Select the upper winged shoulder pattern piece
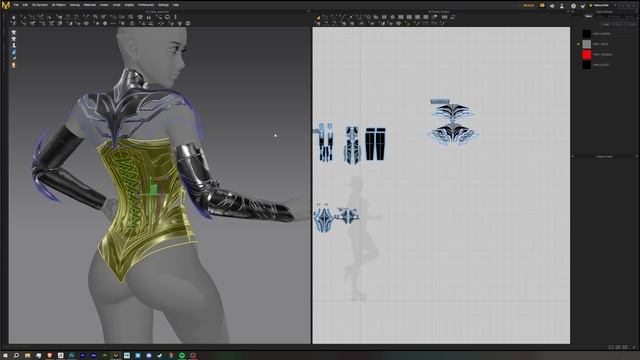 click(x=453, y=111)
